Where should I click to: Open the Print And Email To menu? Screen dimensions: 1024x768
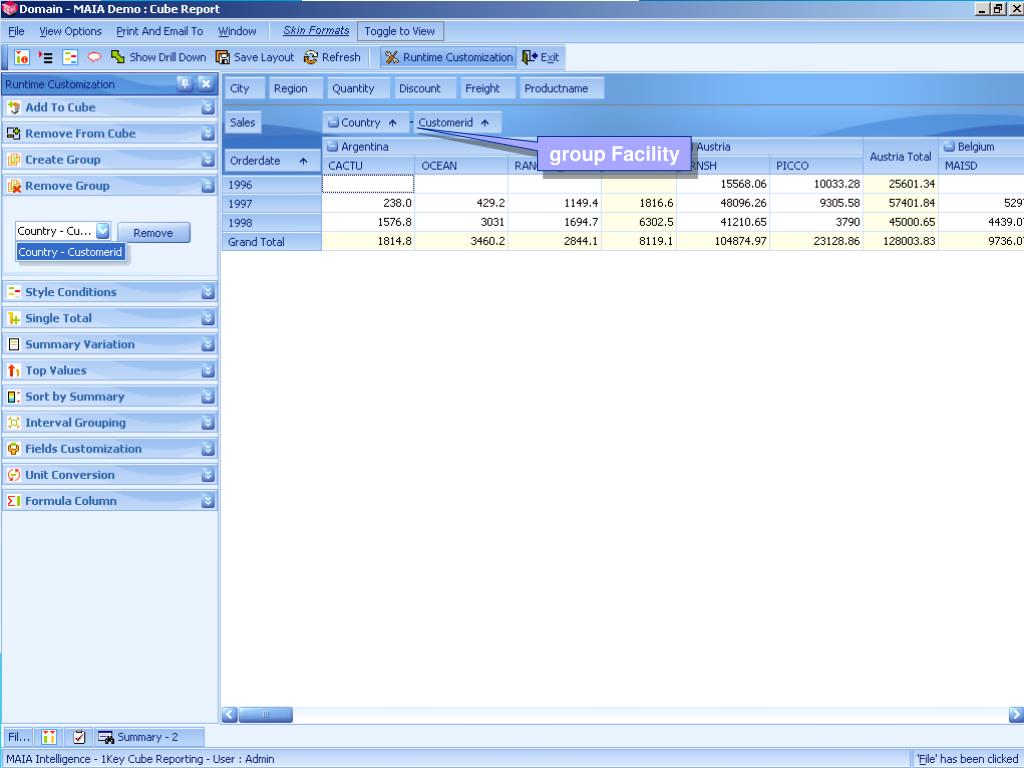[x=159, y=31]
